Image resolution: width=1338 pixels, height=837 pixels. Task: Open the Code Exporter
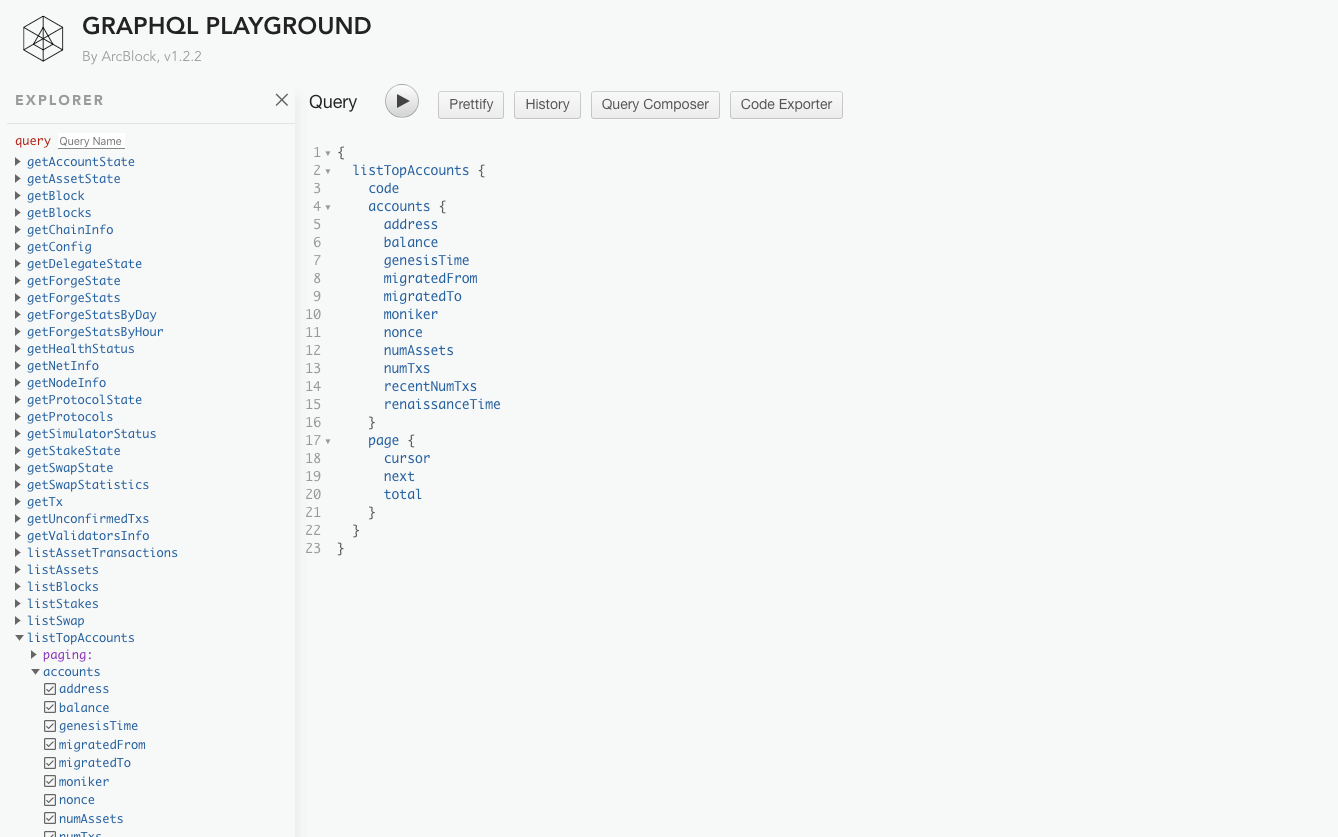[x=786, y=104]
